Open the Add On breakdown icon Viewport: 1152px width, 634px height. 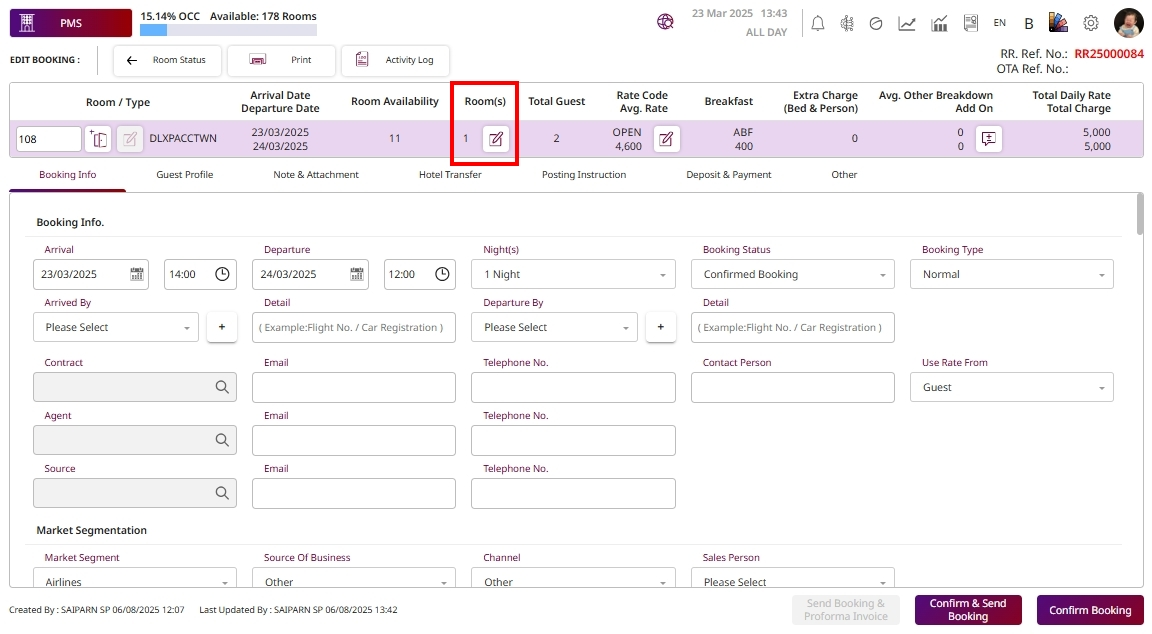tap(988, 139)
